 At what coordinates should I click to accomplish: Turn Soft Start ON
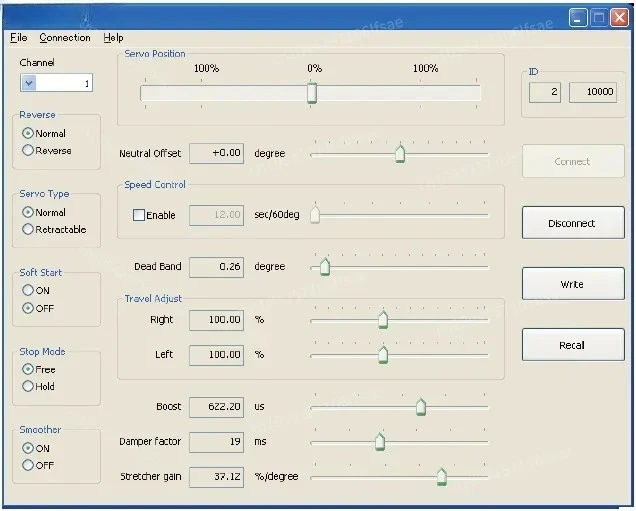click(28, 291)
